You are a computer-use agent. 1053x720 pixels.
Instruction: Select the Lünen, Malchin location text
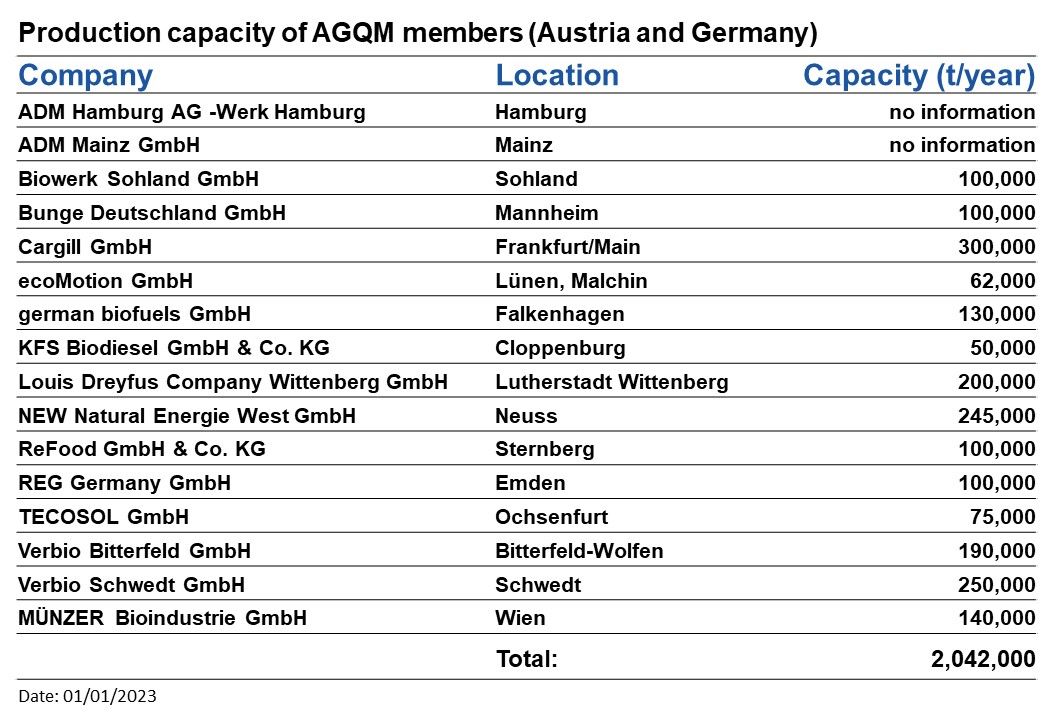click(x=571, y=281)
